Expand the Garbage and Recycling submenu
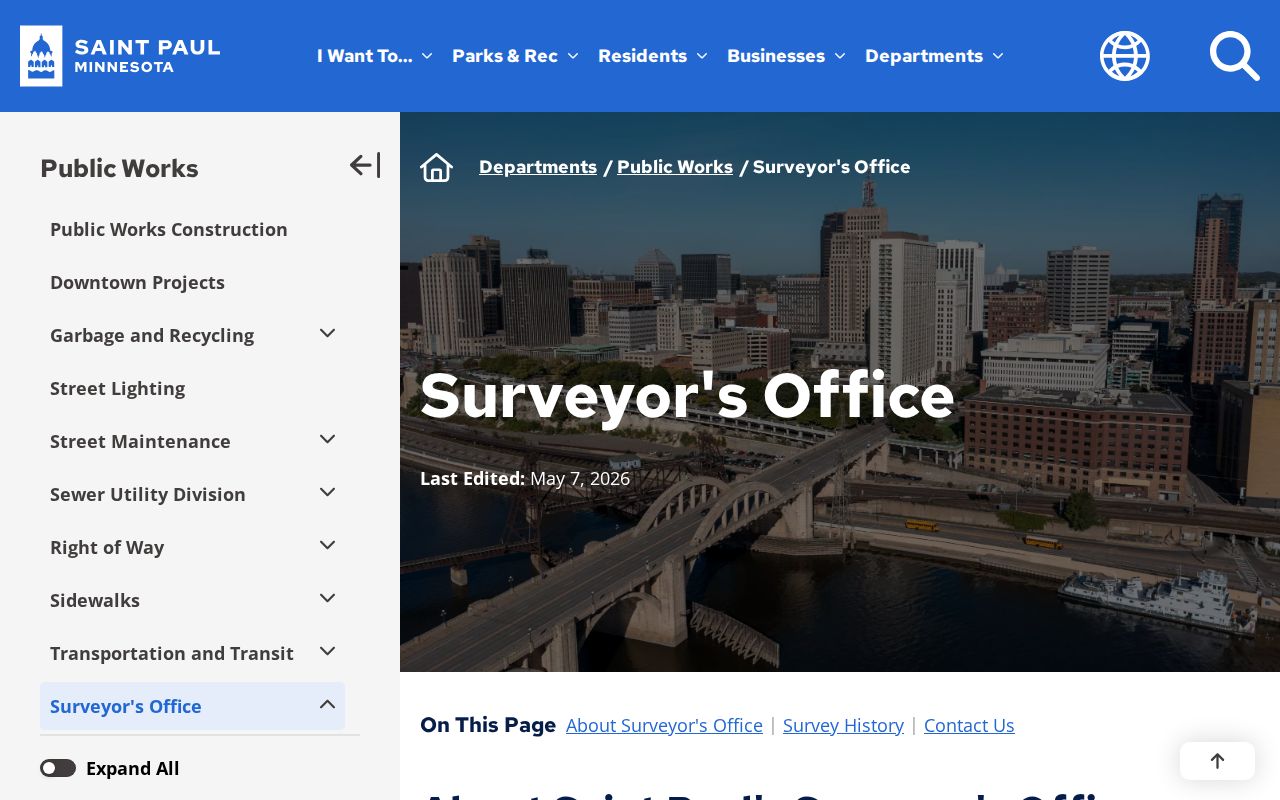 coord(327,333)
